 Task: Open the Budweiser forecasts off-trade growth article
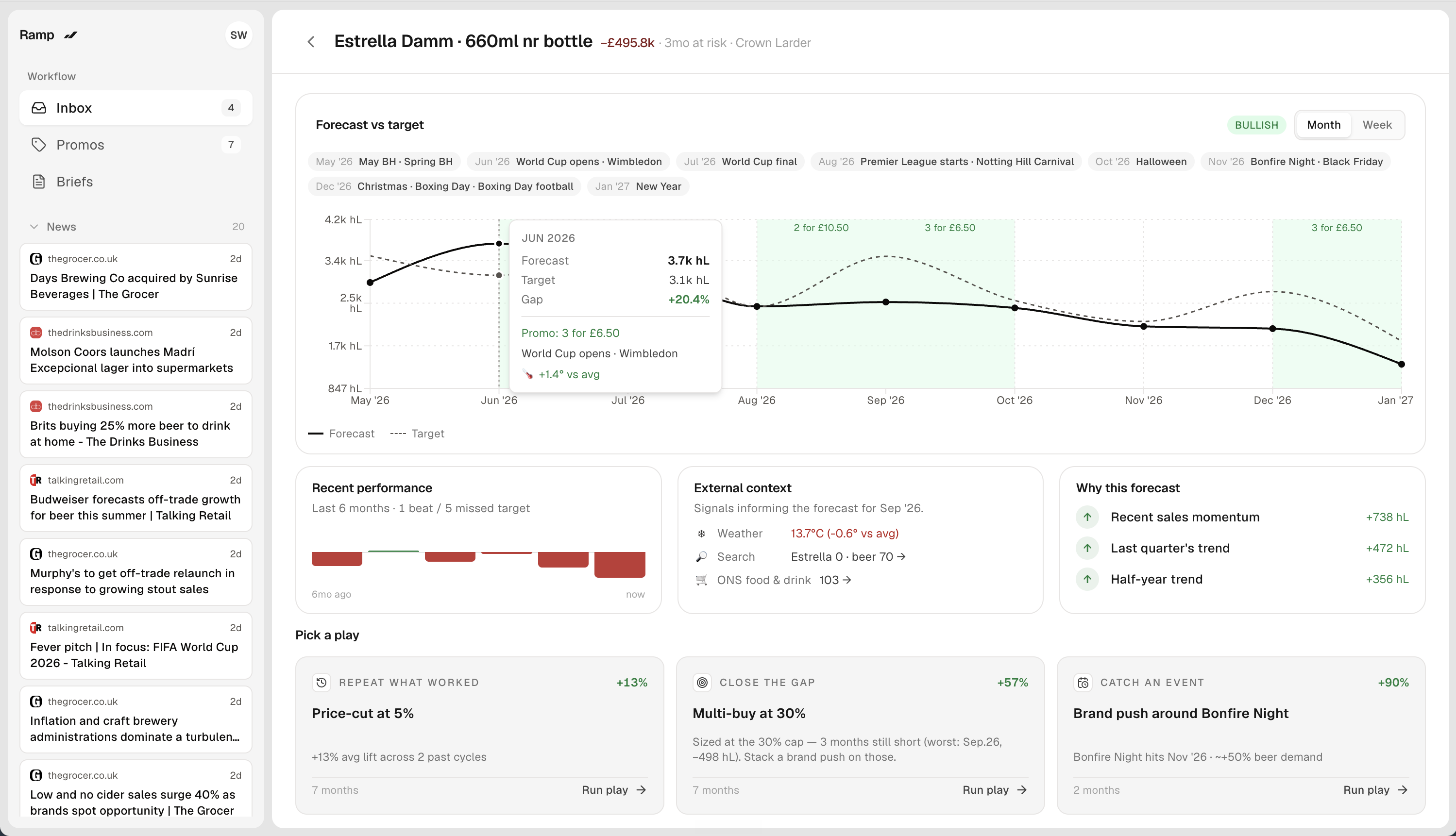coord(135,498)
